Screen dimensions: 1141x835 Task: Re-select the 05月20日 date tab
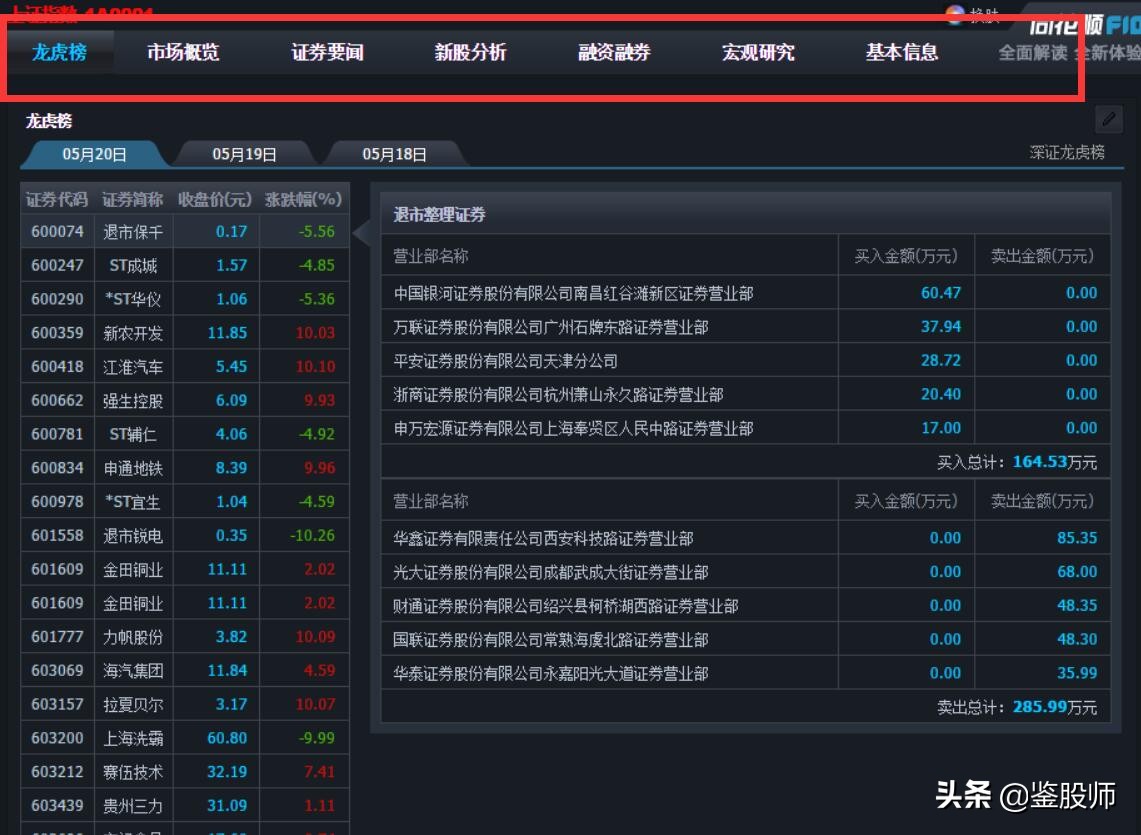[94, 154]
